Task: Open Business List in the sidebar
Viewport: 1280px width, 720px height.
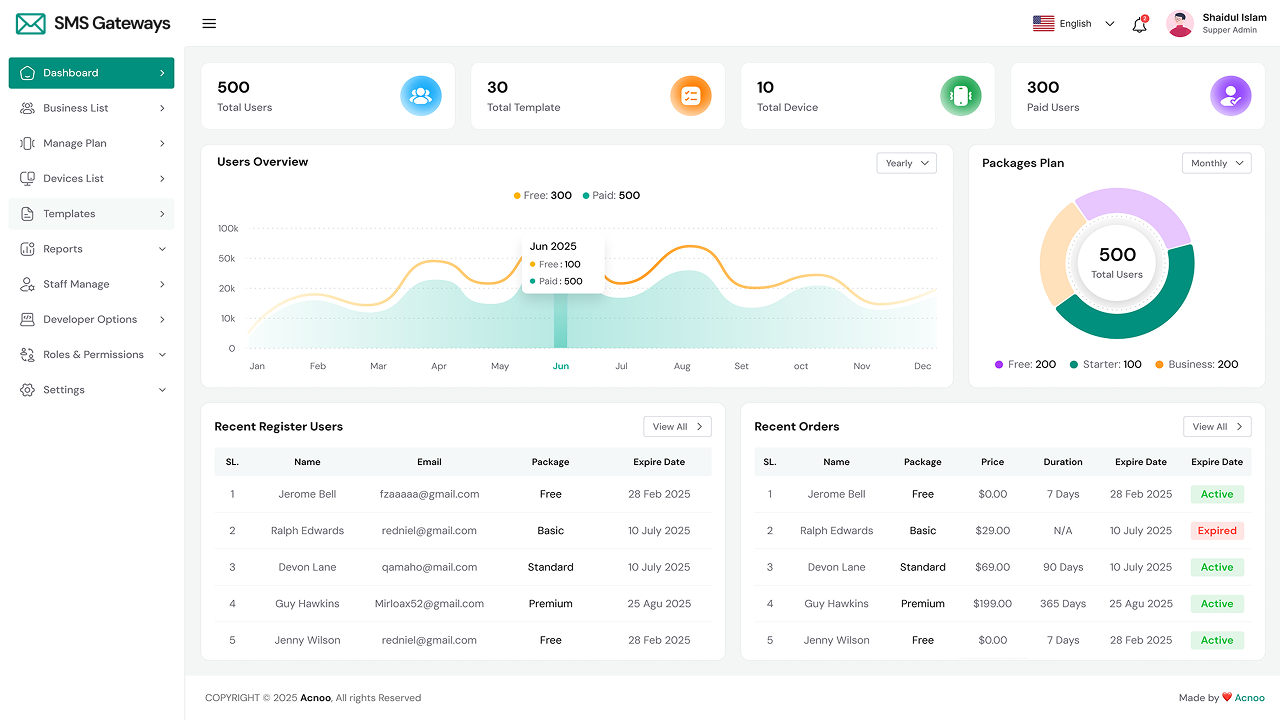Action: [x=91, y=108]
